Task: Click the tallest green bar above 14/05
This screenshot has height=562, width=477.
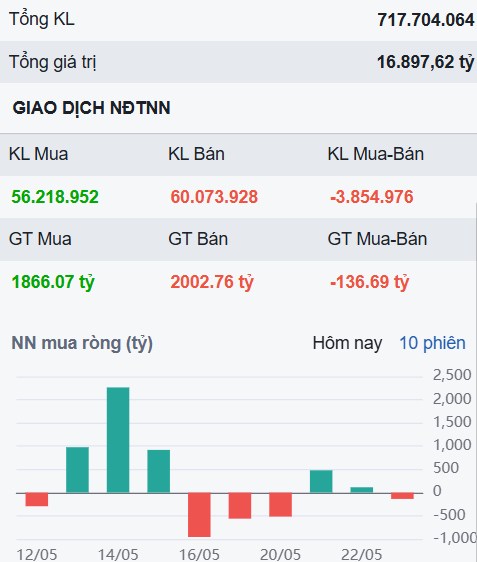Action: click(118, 440)
